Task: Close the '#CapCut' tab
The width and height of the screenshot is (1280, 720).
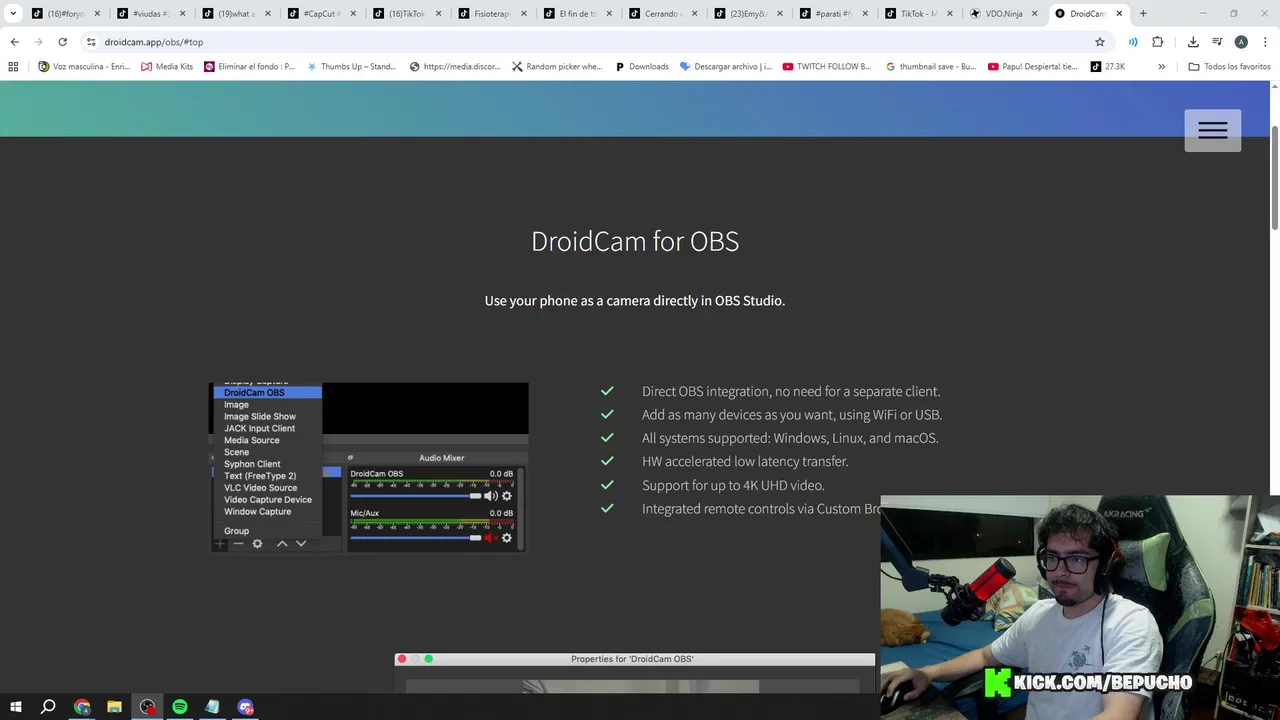Action: tap(353, 14)
